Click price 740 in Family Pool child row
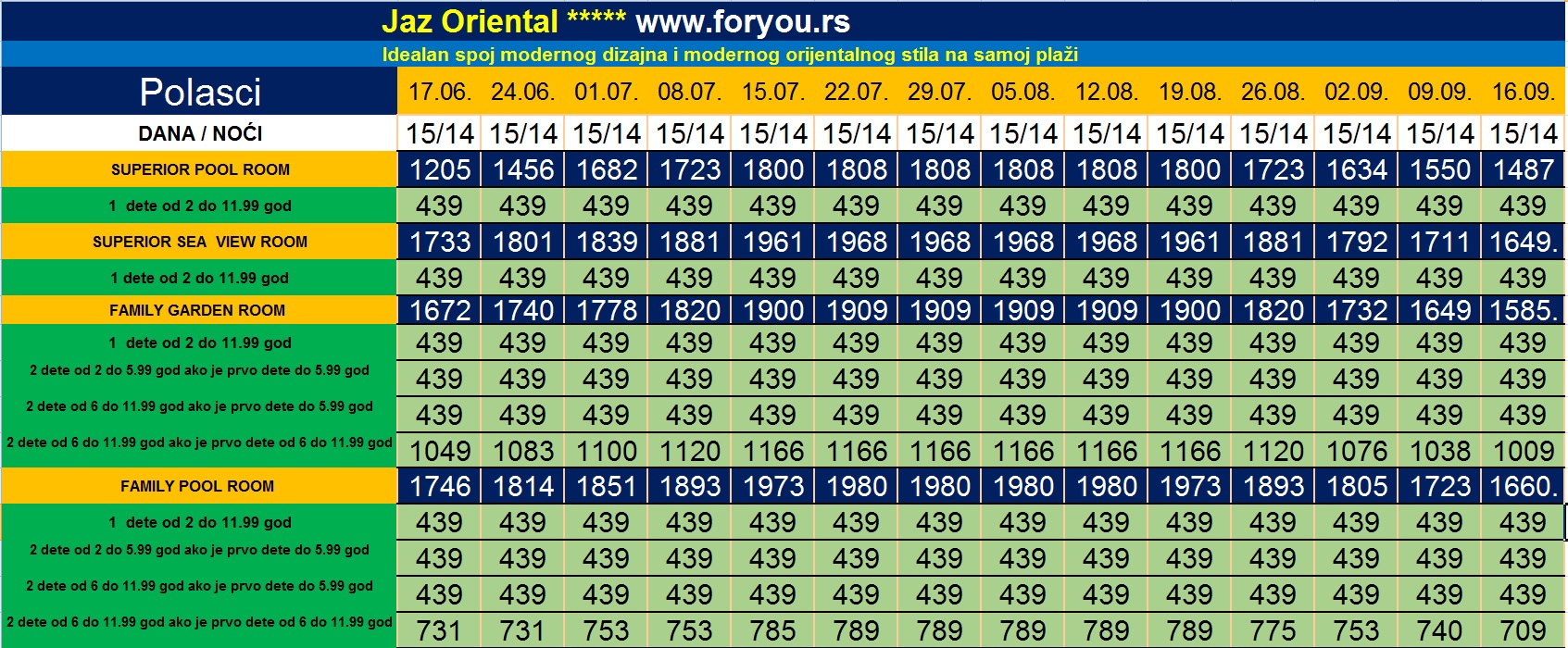Image resolution: width=1568 pixels, height=648 pixels. point(1440,630)
